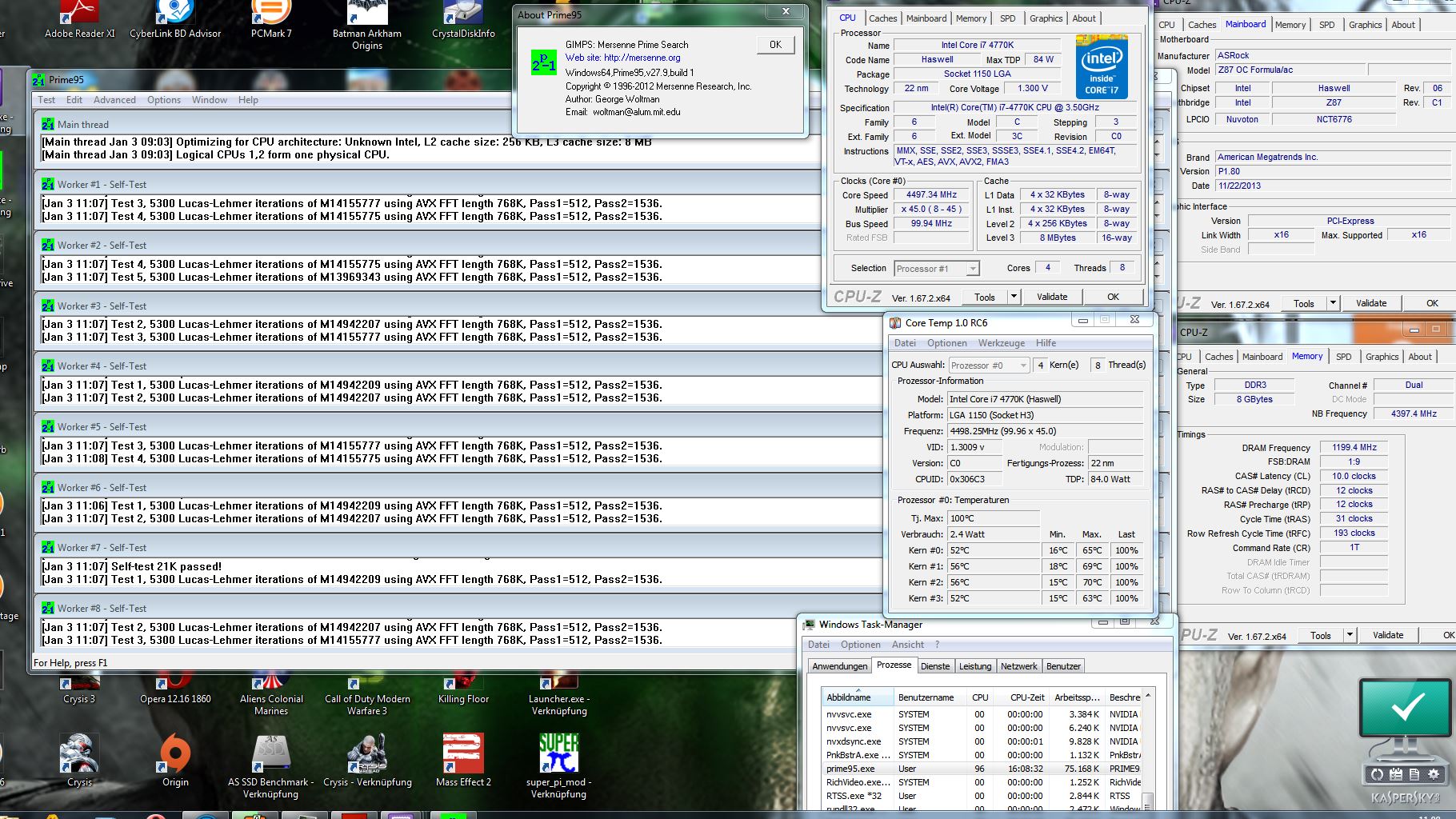
Task: Expand Core Temp Prozessor #0 dropdown
Action: (x=1023, y=366)
